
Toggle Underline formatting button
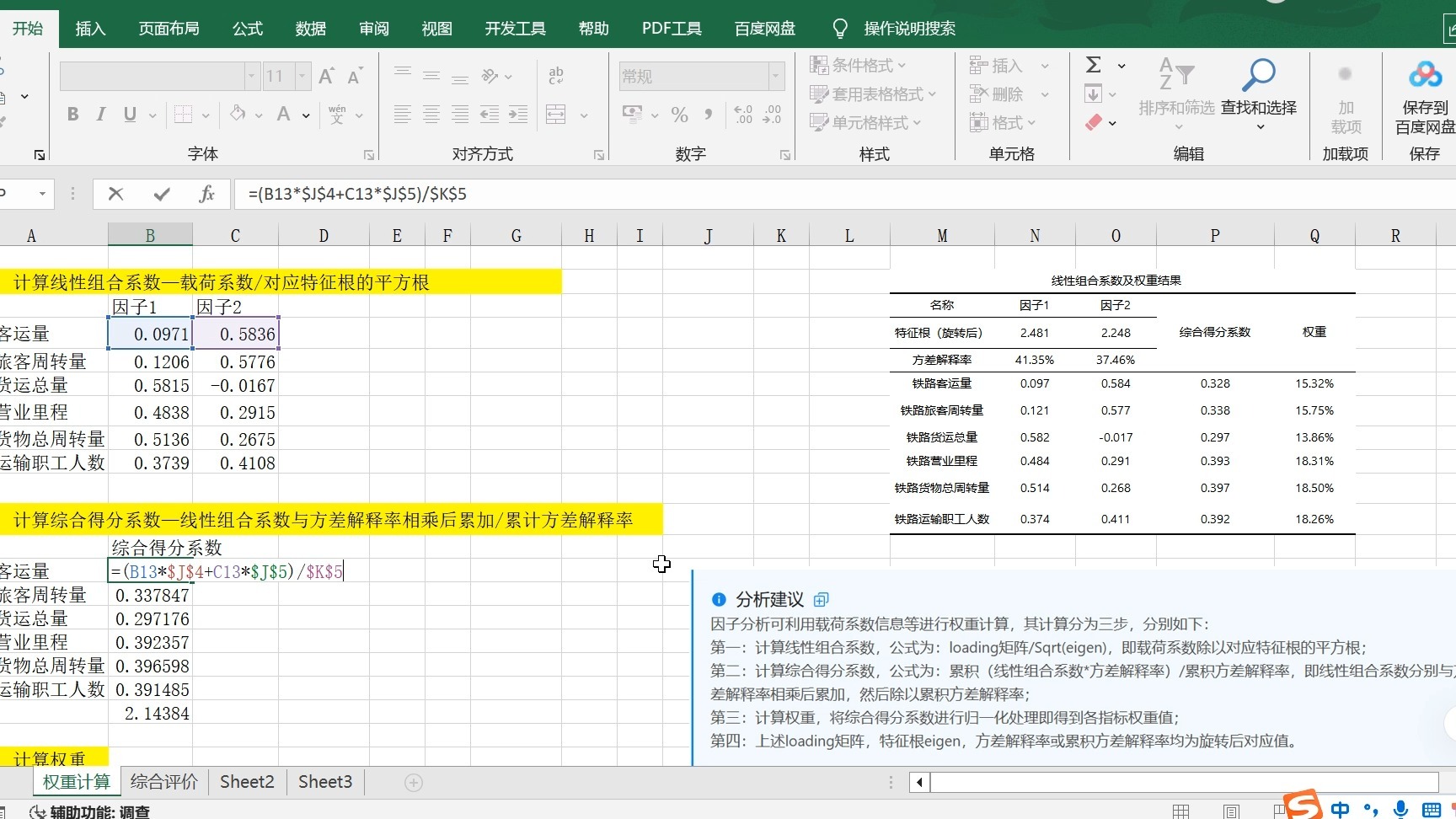coord(130,115)
